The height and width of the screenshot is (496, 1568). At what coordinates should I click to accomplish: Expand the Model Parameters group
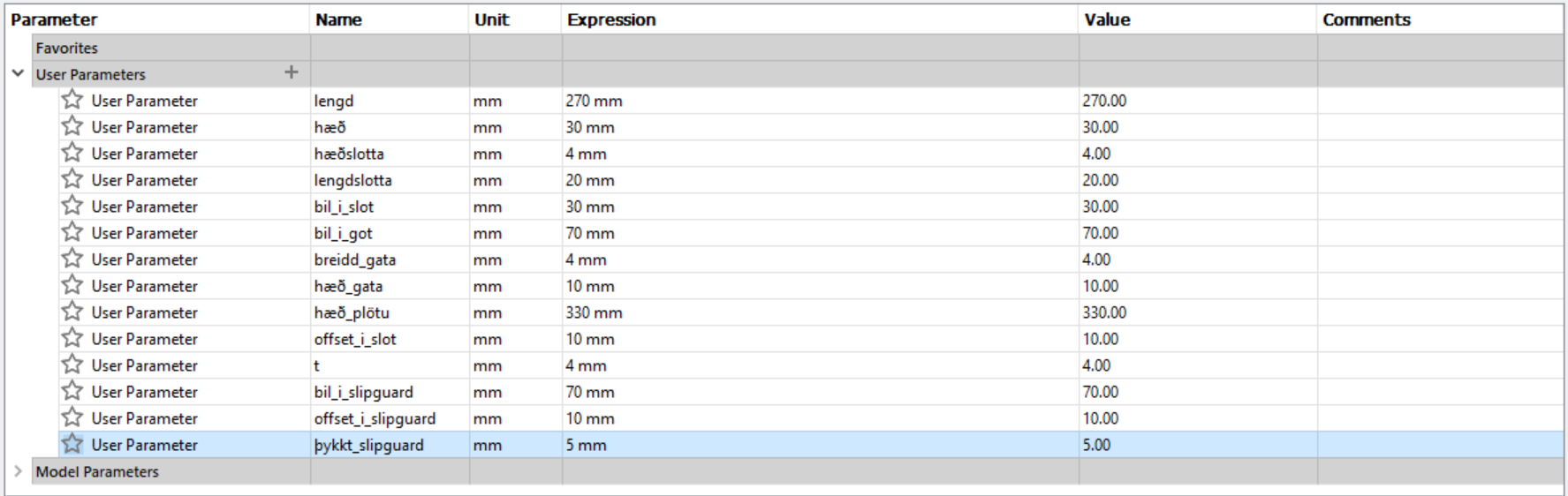coord(18,471)
